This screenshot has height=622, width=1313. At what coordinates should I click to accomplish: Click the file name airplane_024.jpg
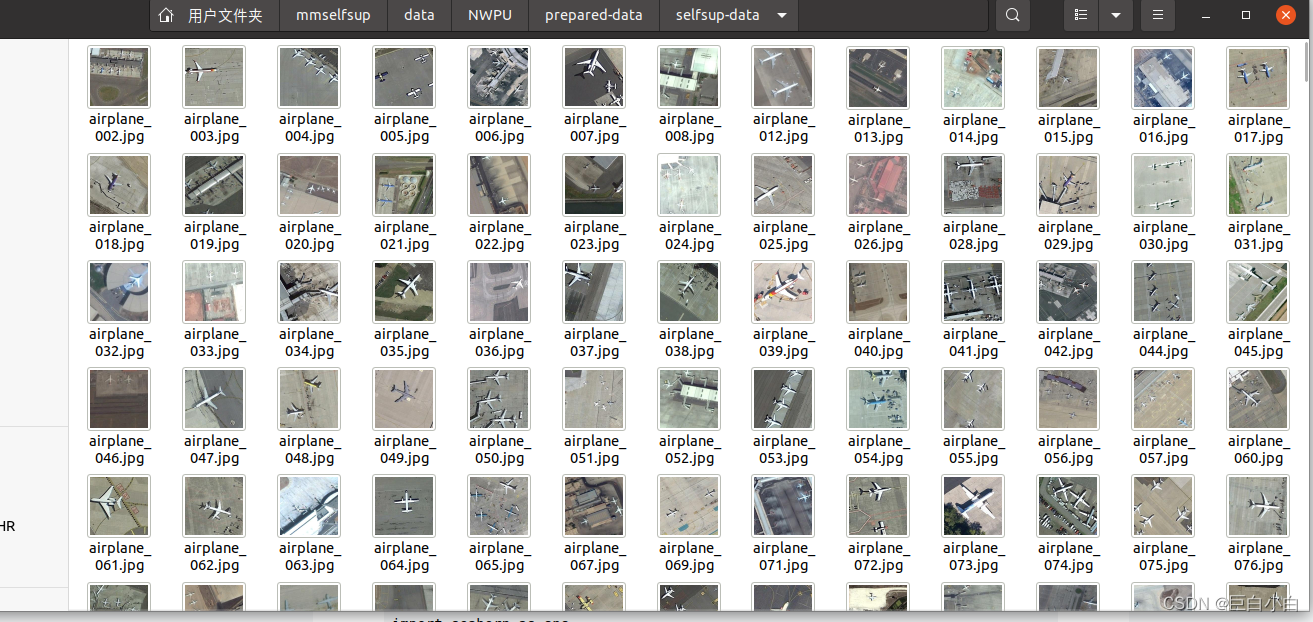(689, 235)
